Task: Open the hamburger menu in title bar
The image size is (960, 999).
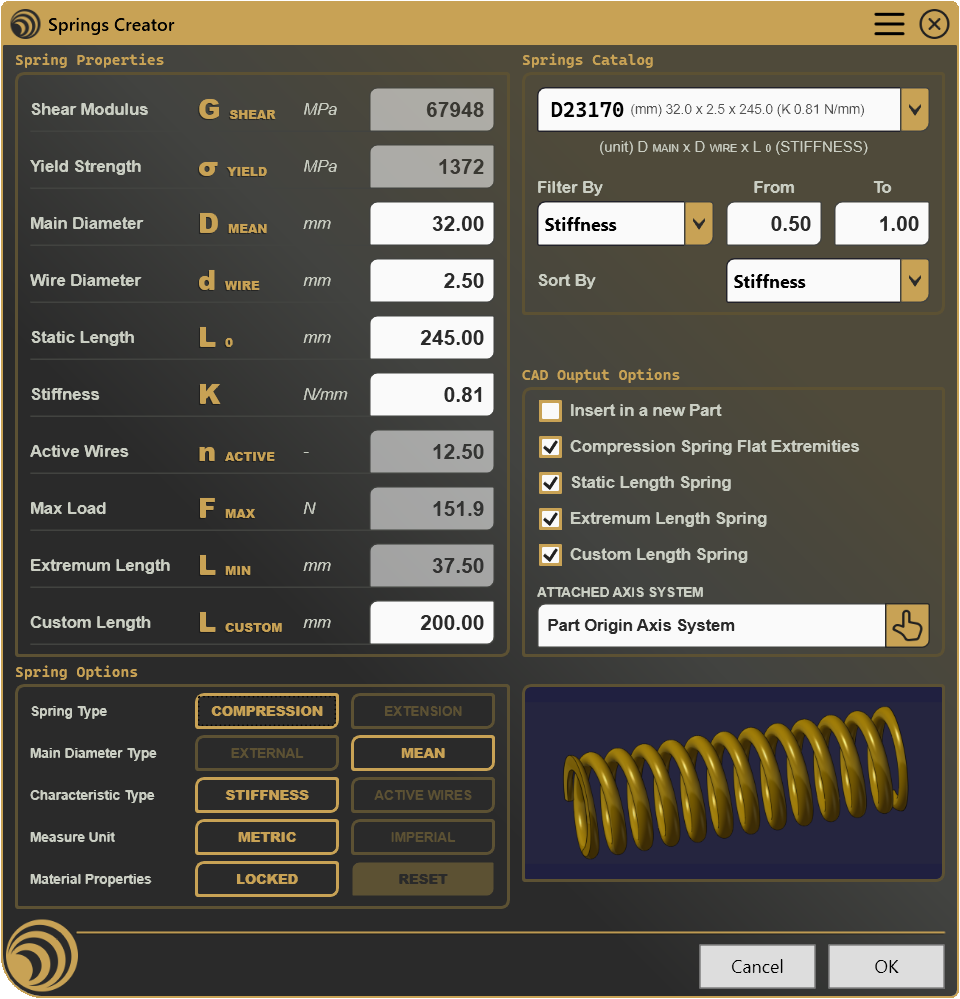Action: (x=889, y=24)
